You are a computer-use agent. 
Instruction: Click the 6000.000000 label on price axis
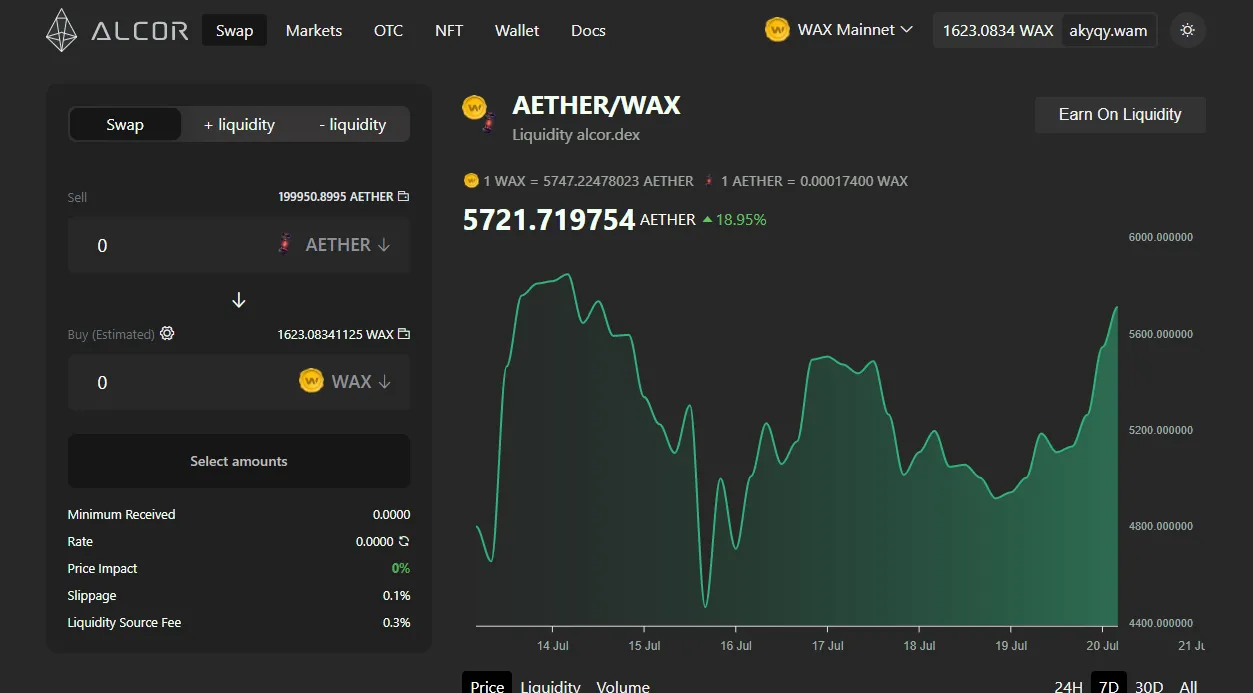tap(1160, 237)
